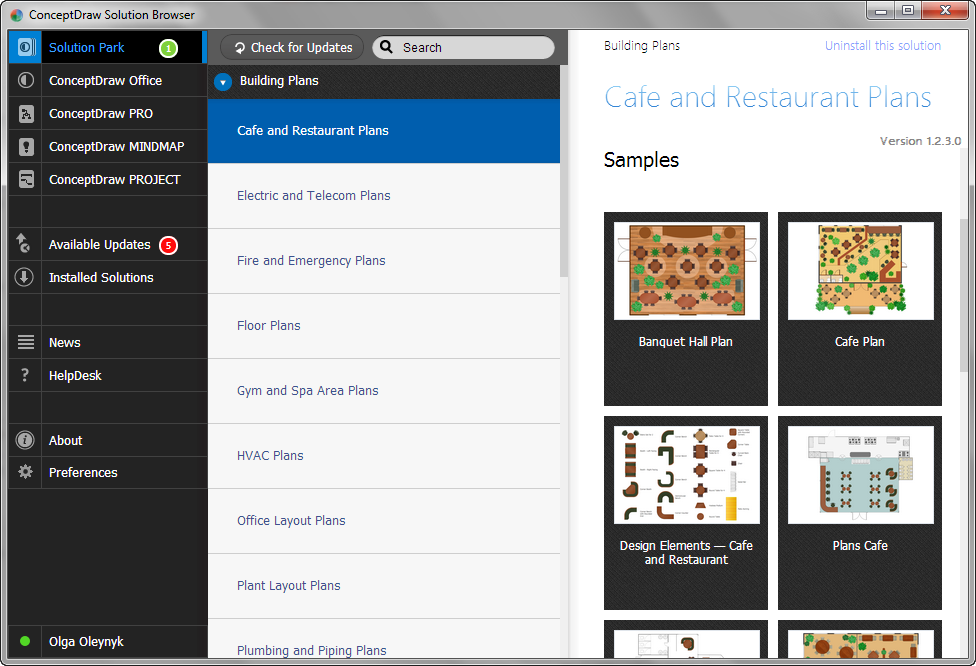Screen dimensions: 976x666
Task: Click the refresh icon in Check for Updates
Action: coord(240,48)
